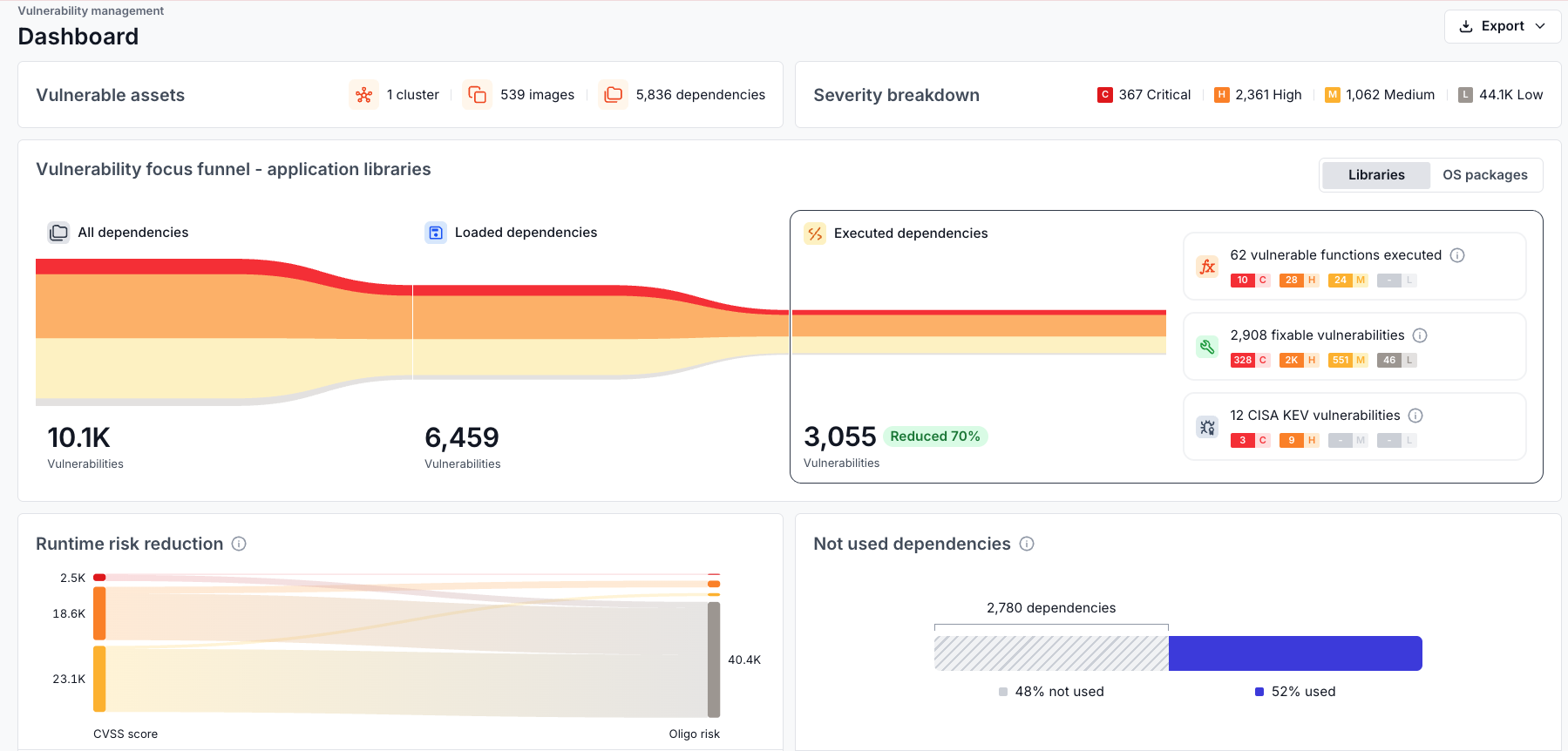Click the Export chevron arrow
Image resolution: width=1568 pixels, height=751 pixels.
[x=1540, y=26]
